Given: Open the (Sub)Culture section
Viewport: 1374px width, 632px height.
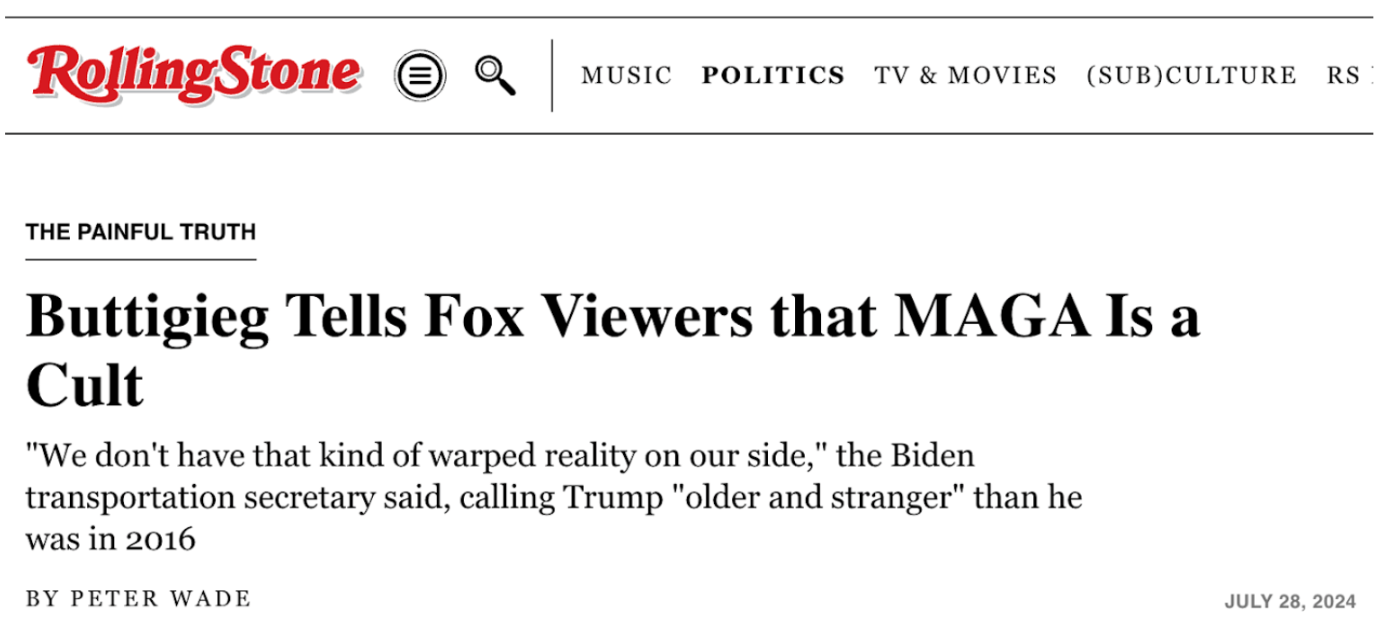Looking at the screenshot, I should [1191, 76].
